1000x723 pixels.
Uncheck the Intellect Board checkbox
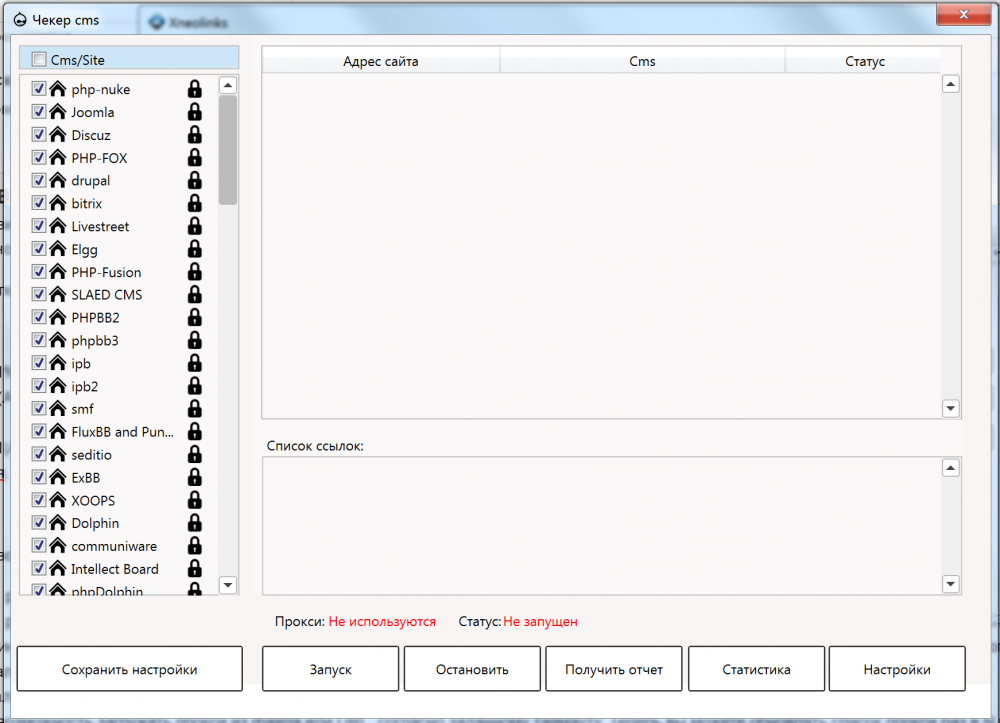pyautogui.click(x=39, y=568)
